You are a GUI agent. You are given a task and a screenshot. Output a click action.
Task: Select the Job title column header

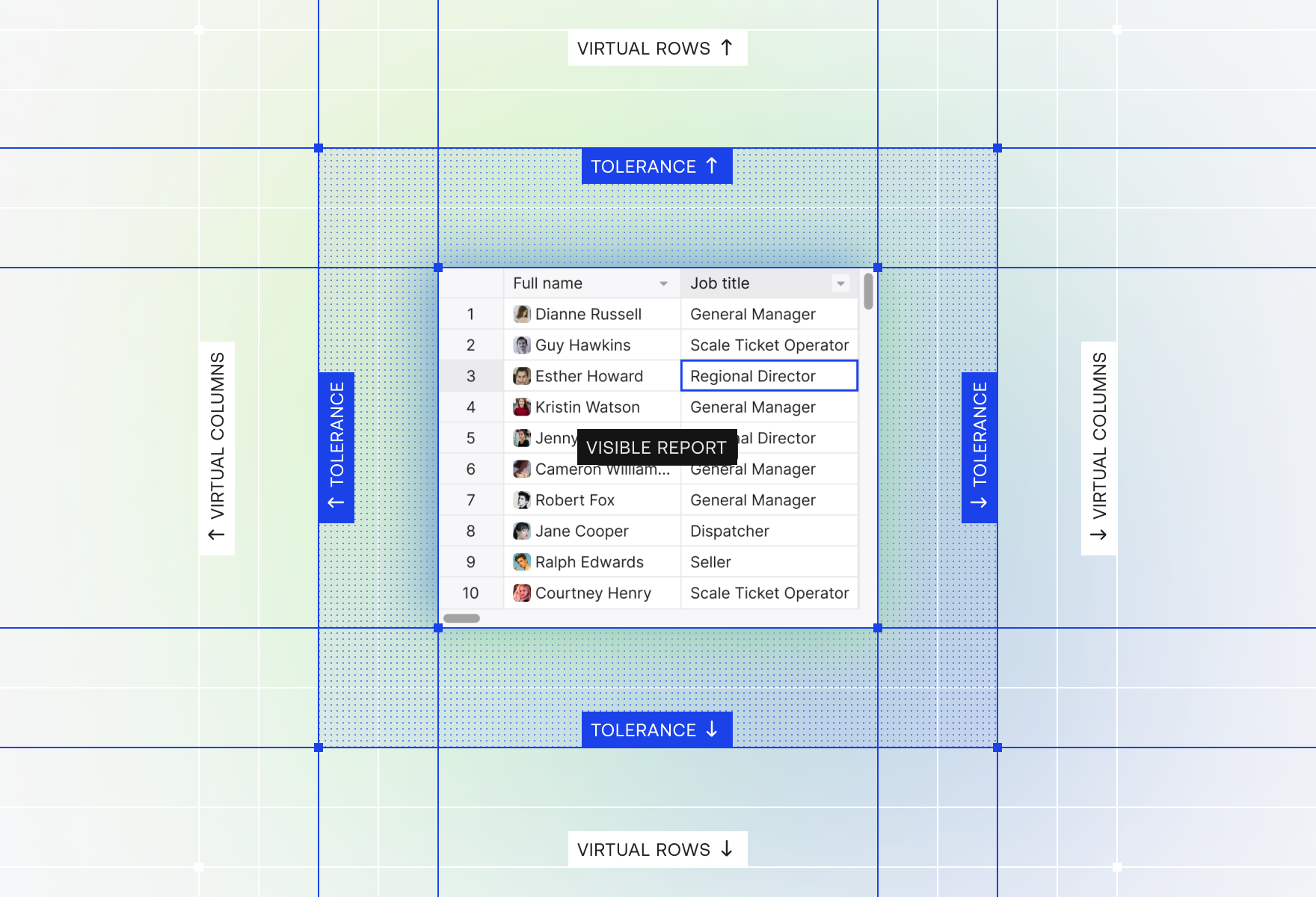coord(769,283)
